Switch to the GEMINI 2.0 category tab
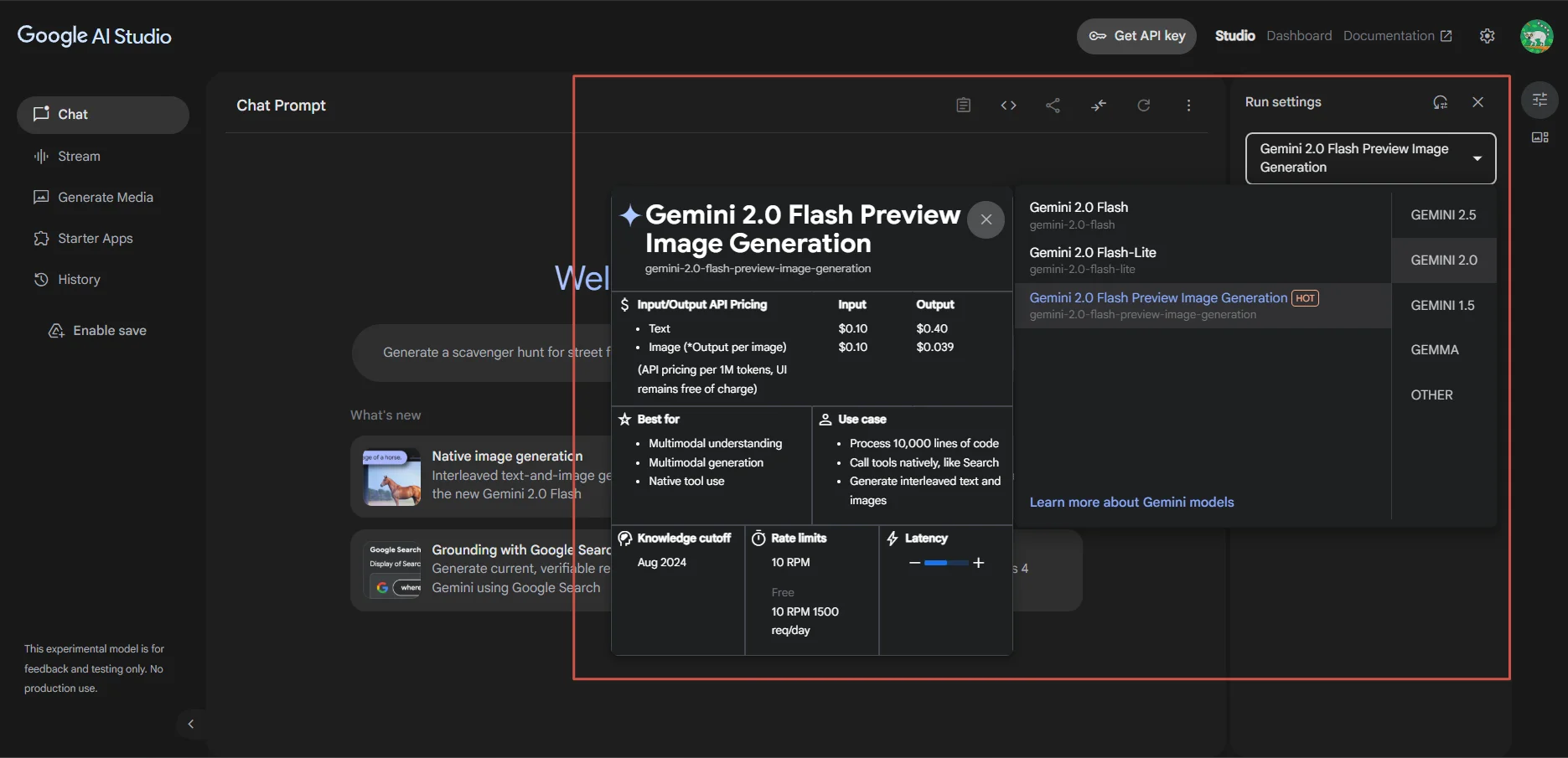The image size is (1568, 758). tap(1444, 260)
